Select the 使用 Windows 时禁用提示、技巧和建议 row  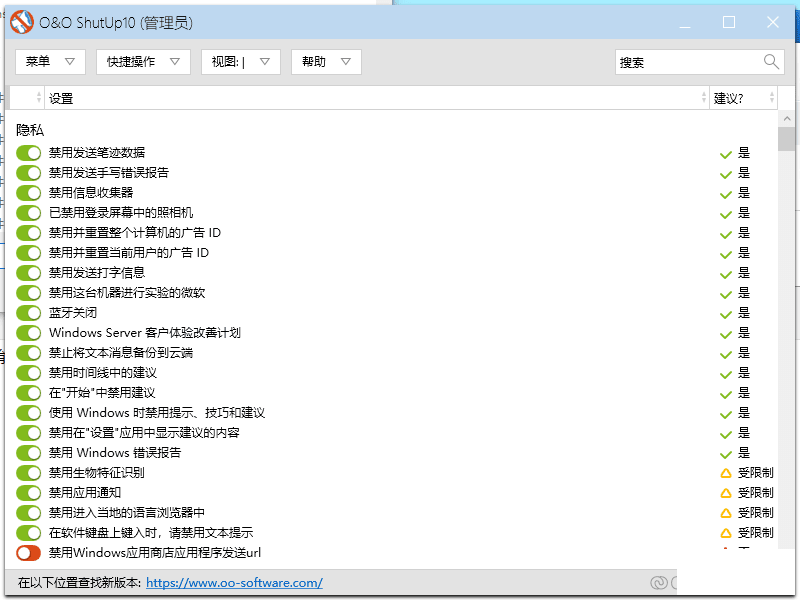click(157, 413)
